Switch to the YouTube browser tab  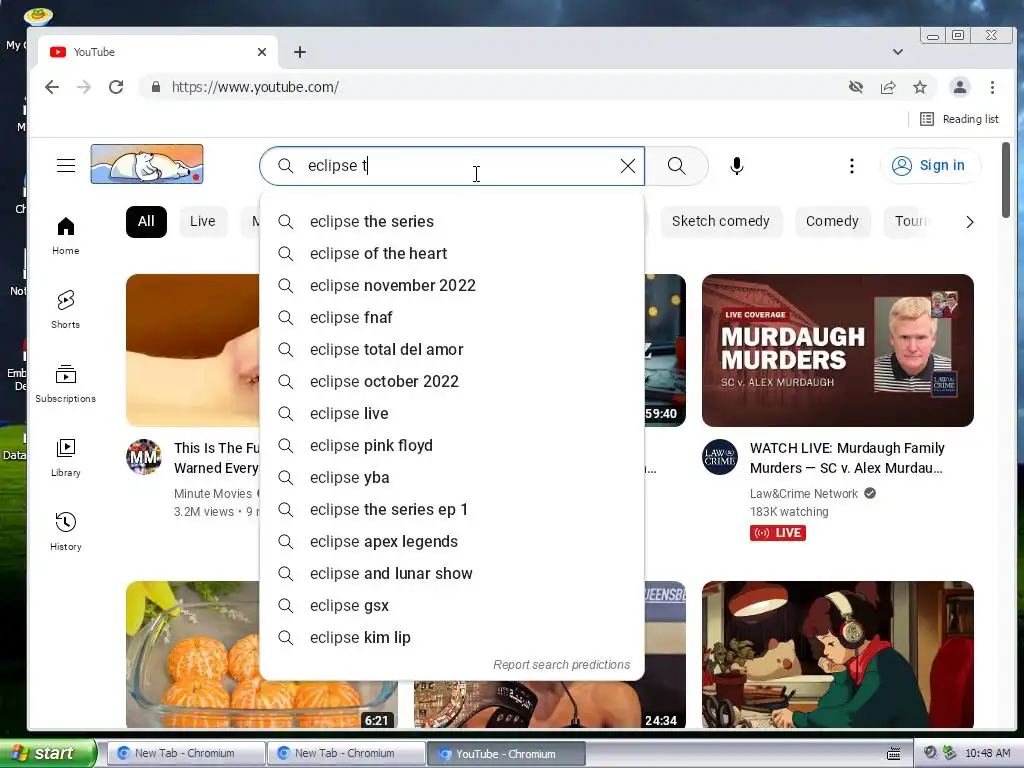tap(157, 52)
